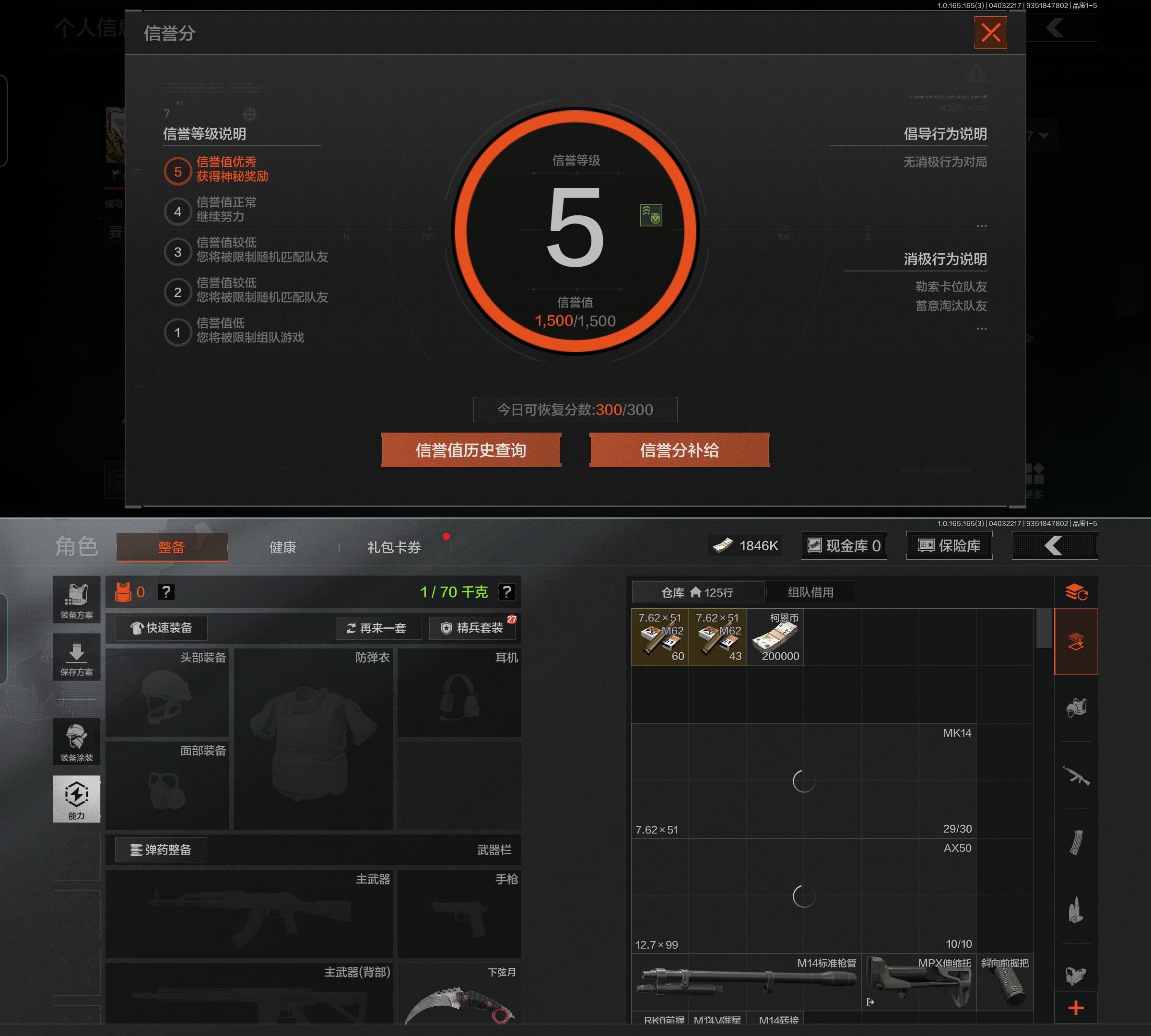Image resolution: width=1151 pixels, height=1036 pixels.
Task: Click the 信誉分补给 button
Action: pyautogui.click(x=679, y=450)
